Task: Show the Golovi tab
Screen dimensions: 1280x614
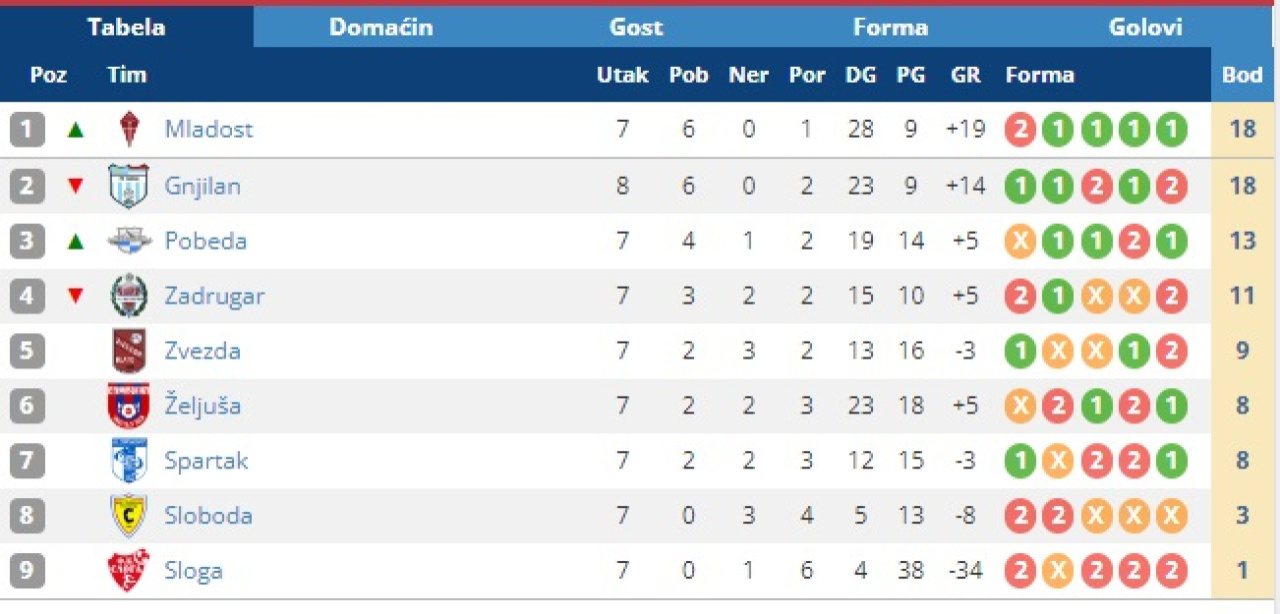Action: click(1145, 27)
